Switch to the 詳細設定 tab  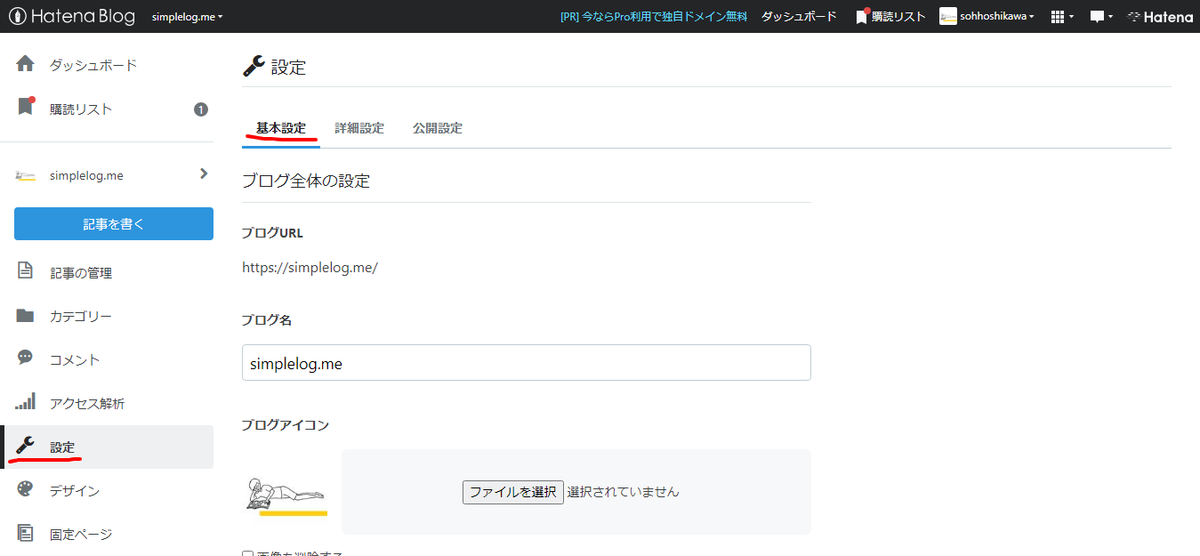tap(359, 128)
